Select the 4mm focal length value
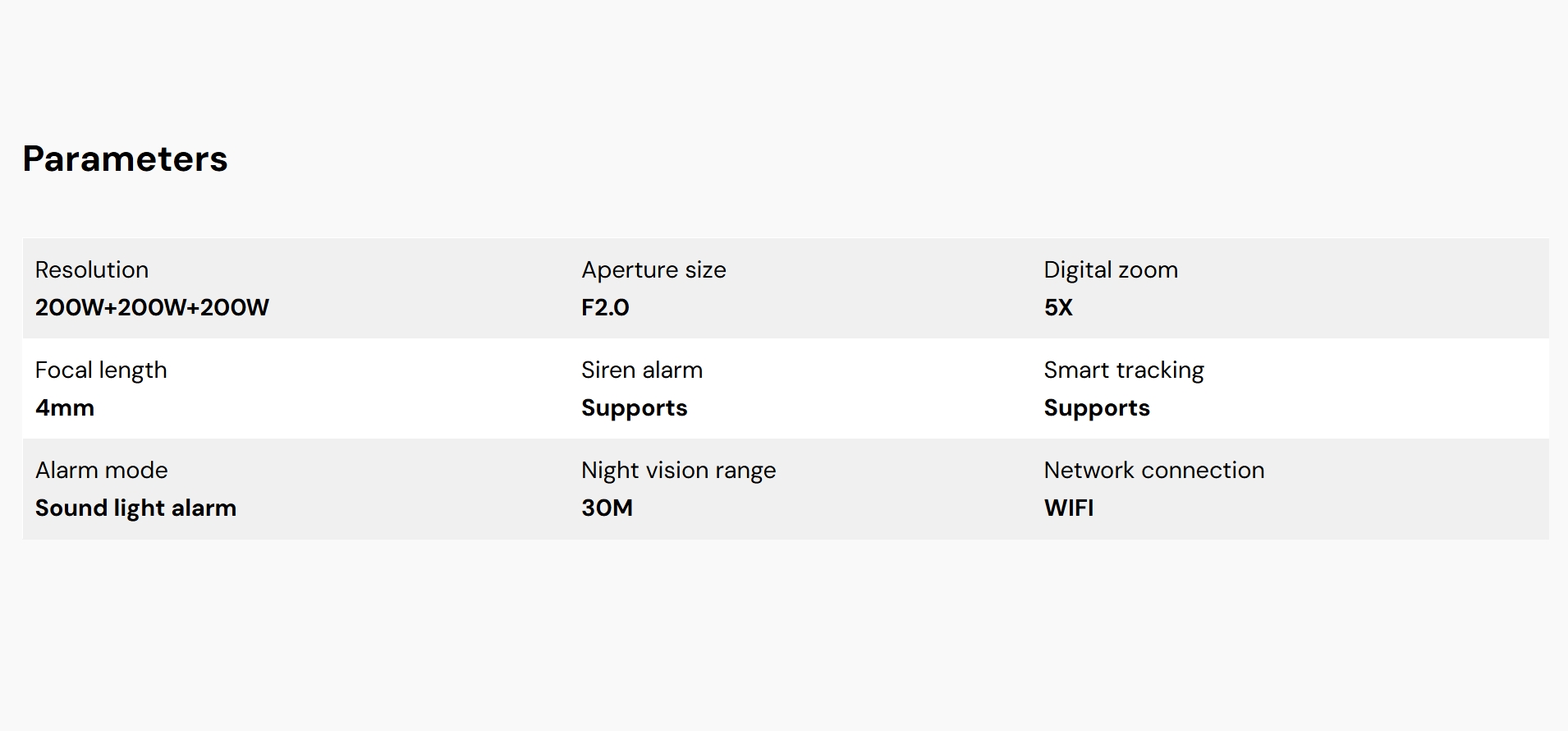Screen dimensions: 1568x731 click(x=65, y=407)
